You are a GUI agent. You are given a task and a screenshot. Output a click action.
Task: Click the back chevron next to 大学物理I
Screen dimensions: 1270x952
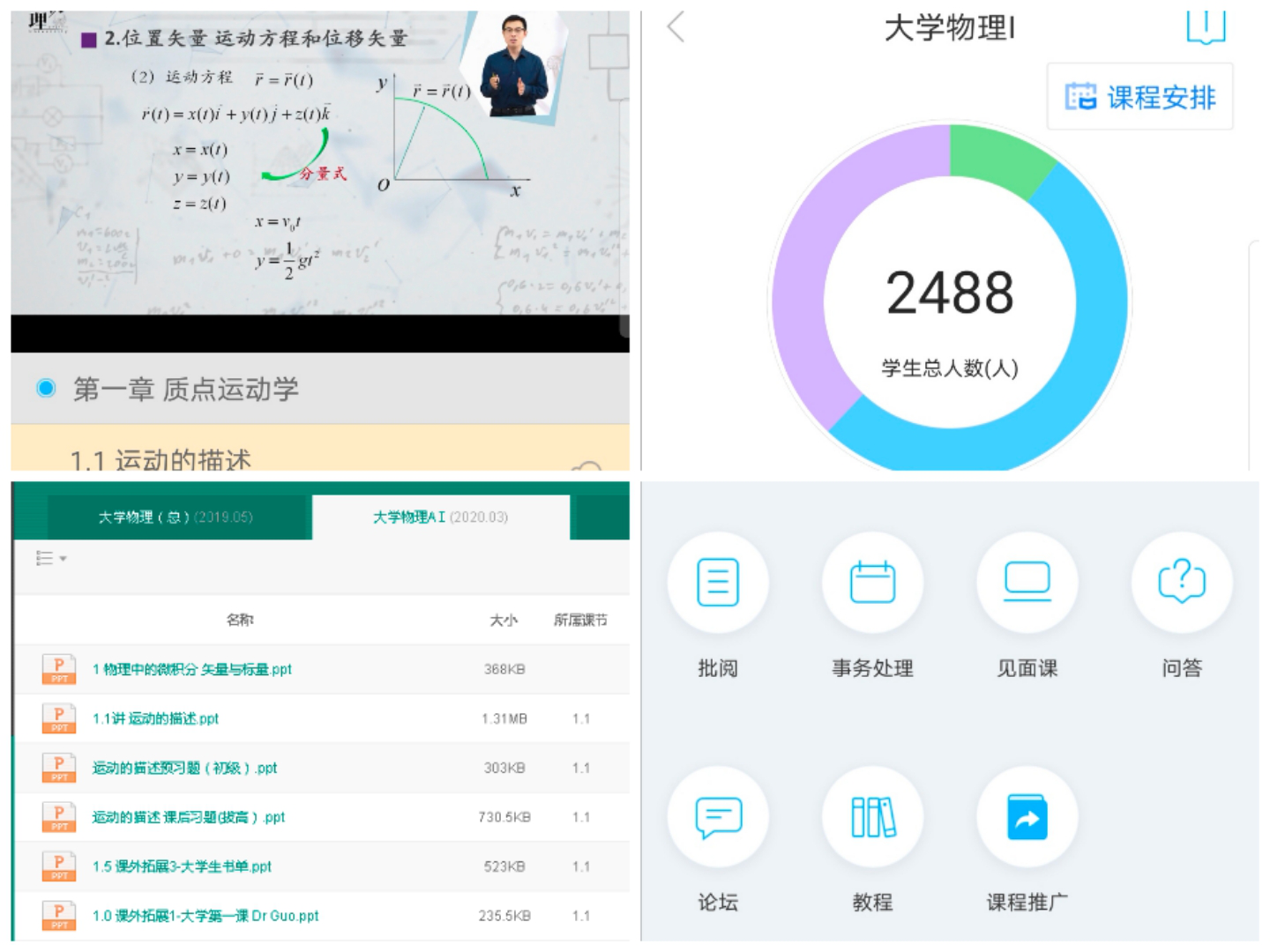pyautogui.click(x=674, y=28)
